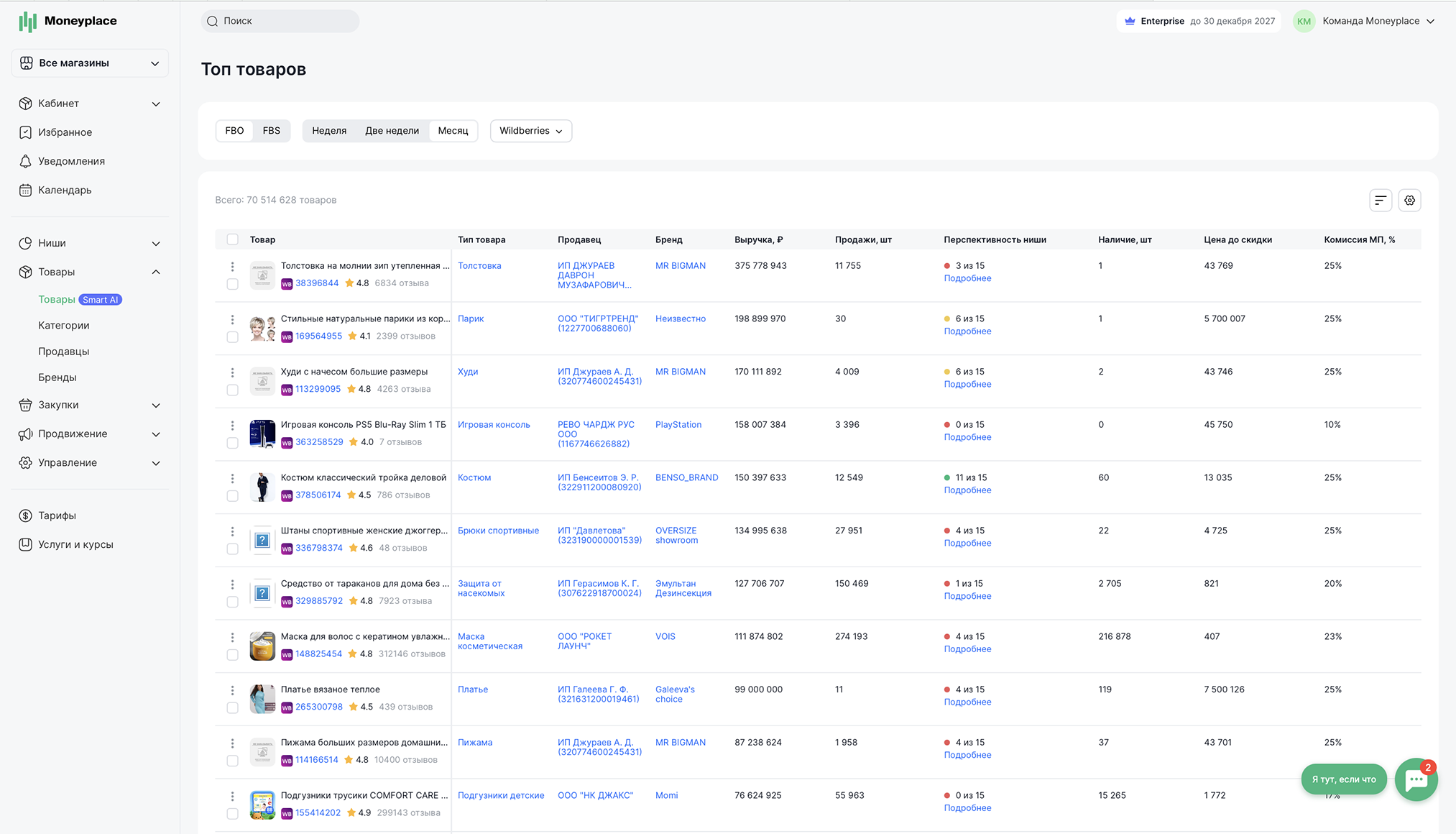The width and height of the screenshot is (1456, 834).
Task: Switch period to Месяц
Action: (453, 131)
